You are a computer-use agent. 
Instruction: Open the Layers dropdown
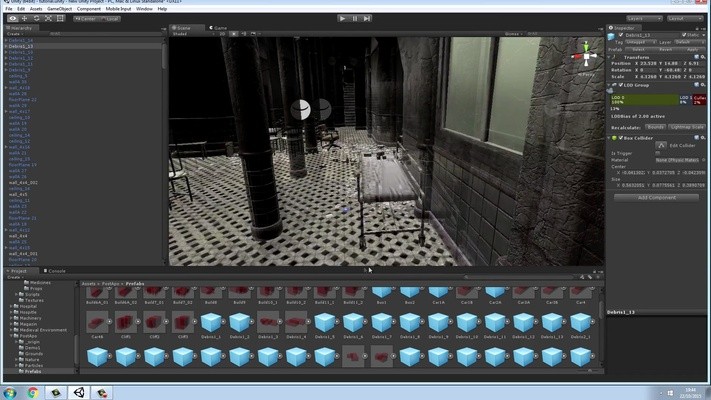click(644, 19)
